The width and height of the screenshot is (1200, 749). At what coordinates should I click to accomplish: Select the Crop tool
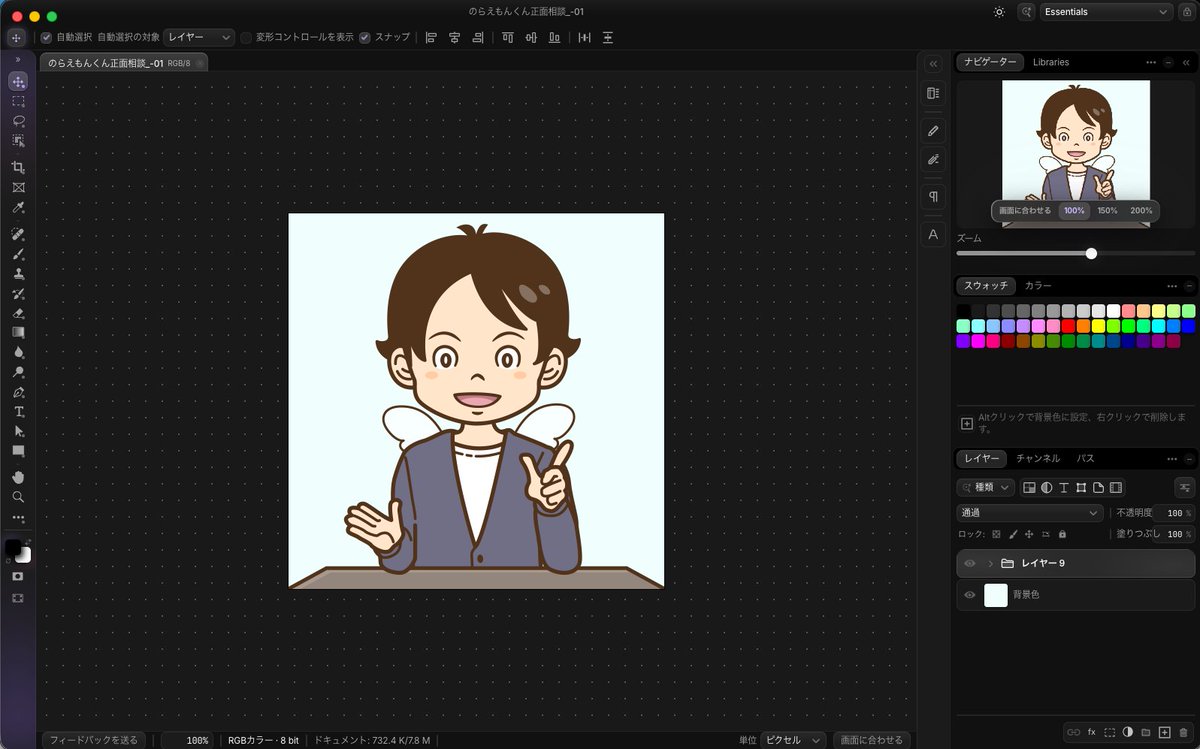coord(18,167)
